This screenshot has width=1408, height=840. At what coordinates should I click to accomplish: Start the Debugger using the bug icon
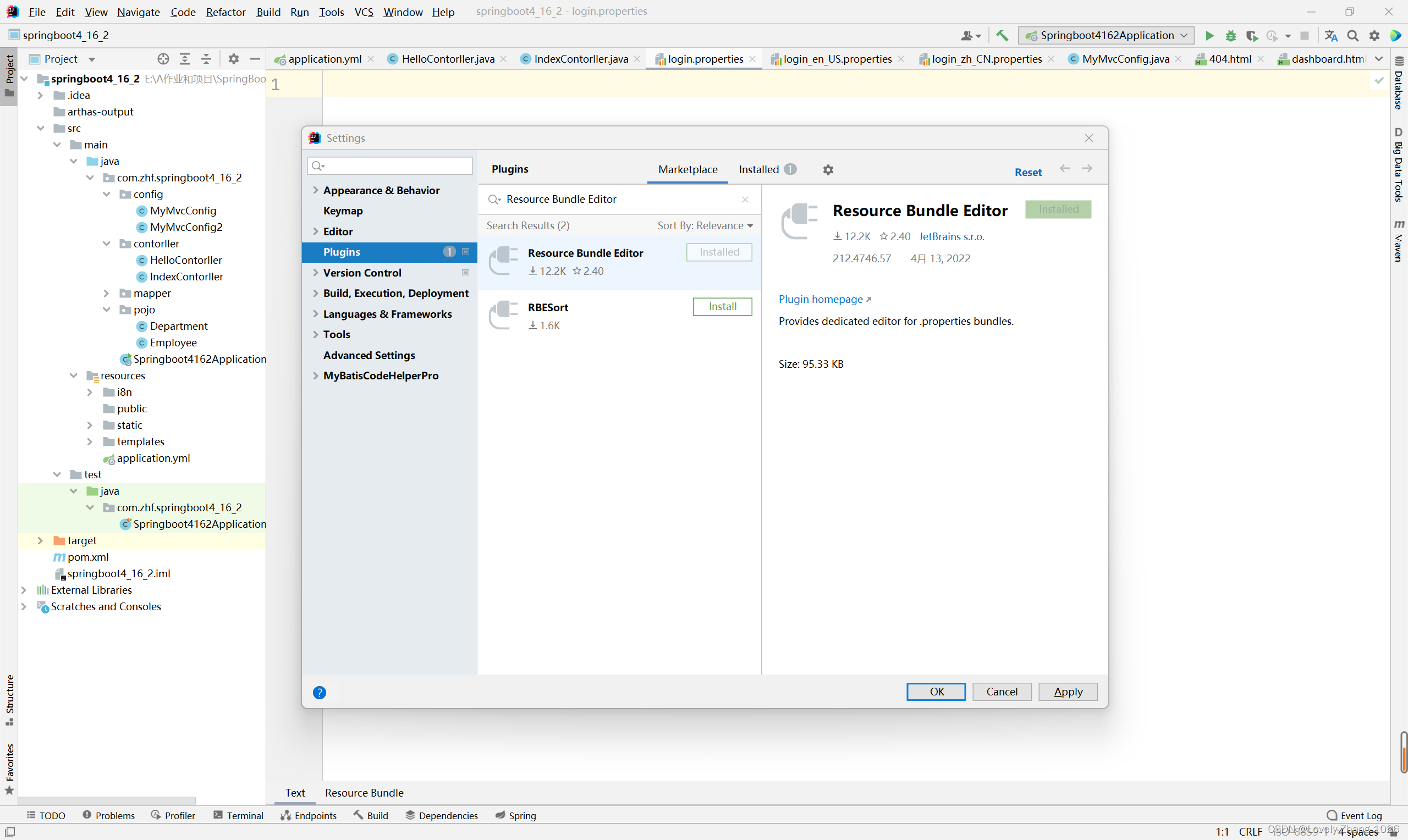[x=1230, y=35]
